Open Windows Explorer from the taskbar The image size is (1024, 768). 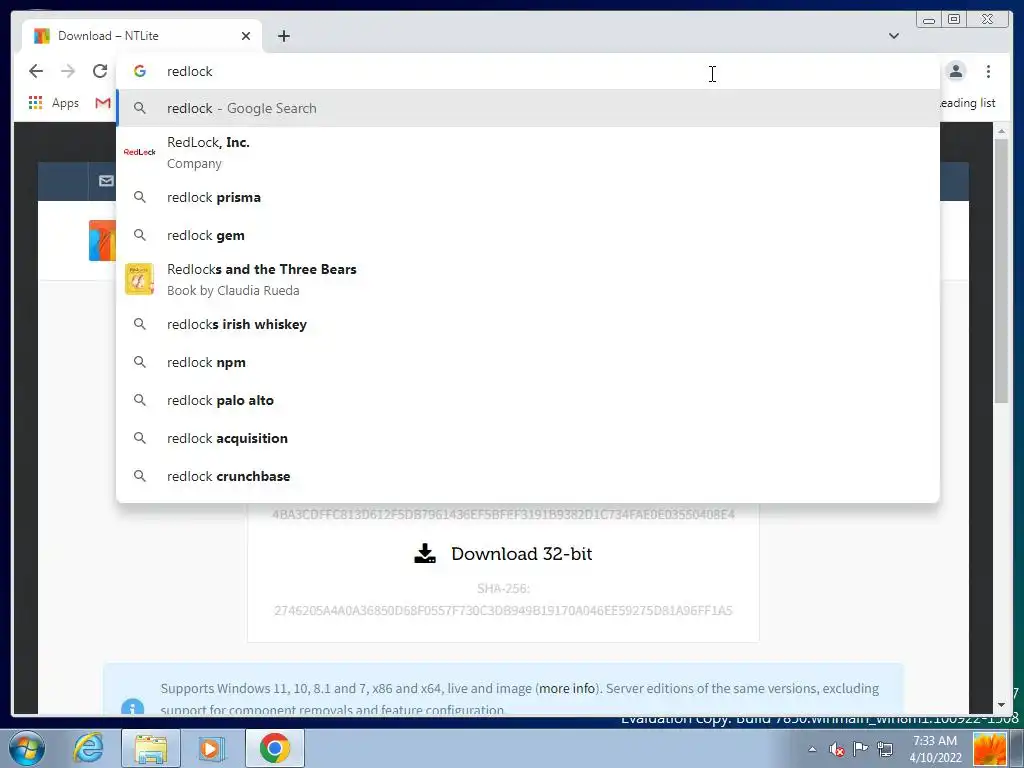[x=151, y=748]
